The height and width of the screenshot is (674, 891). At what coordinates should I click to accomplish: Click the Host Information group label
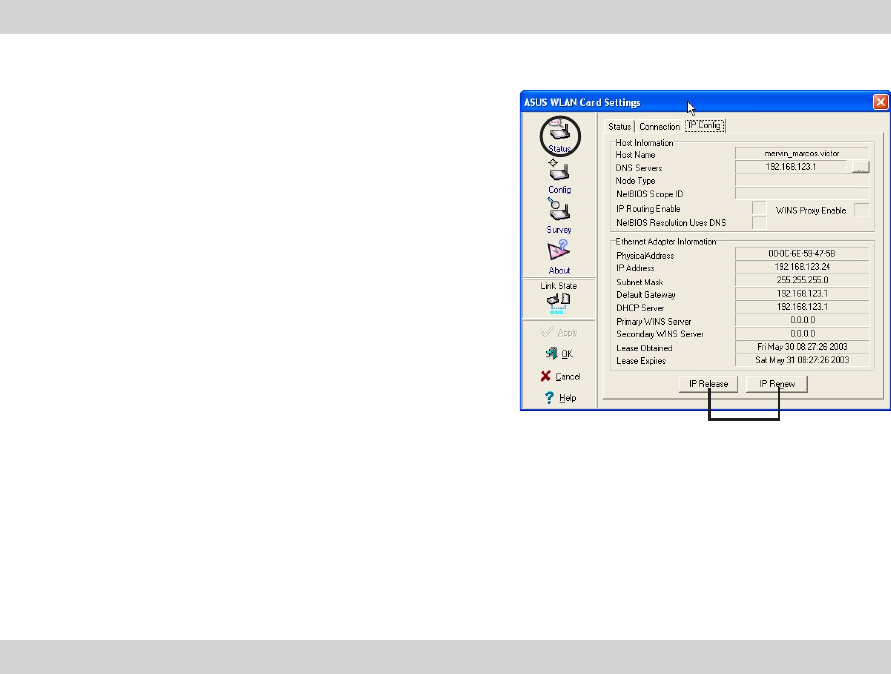pos(644,143)
